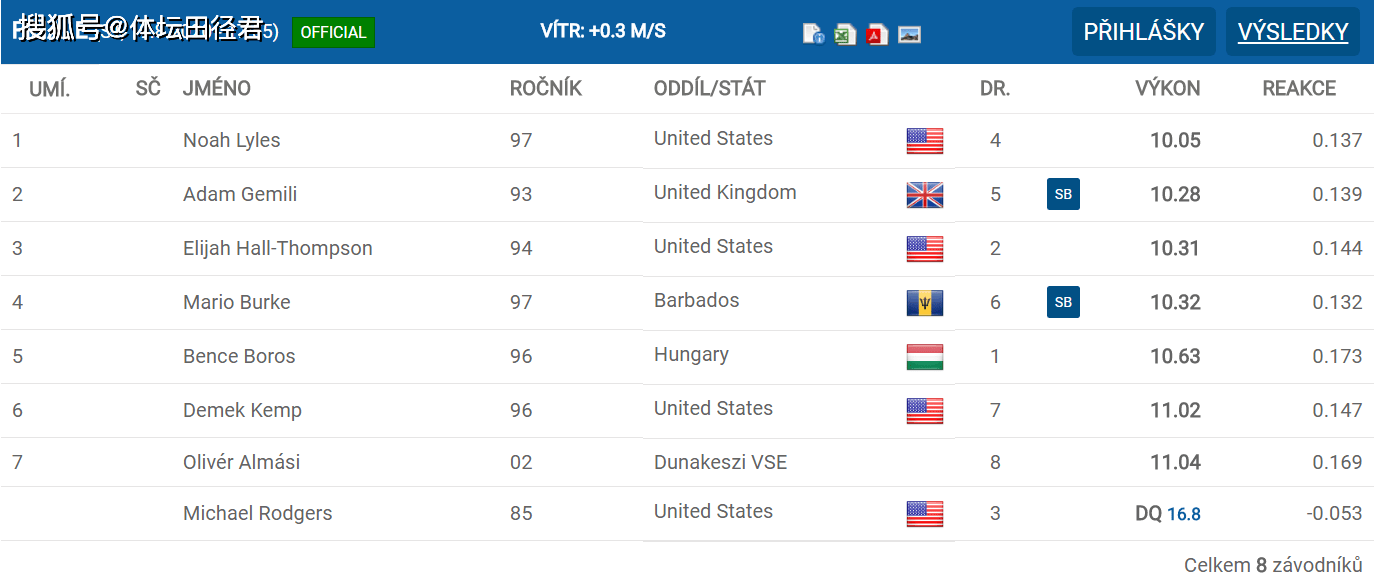The height and width of the screenshot is (585, 1376).
Task: Click Adam Gemili's SB badge
Action: click(x=1063, y=194)
